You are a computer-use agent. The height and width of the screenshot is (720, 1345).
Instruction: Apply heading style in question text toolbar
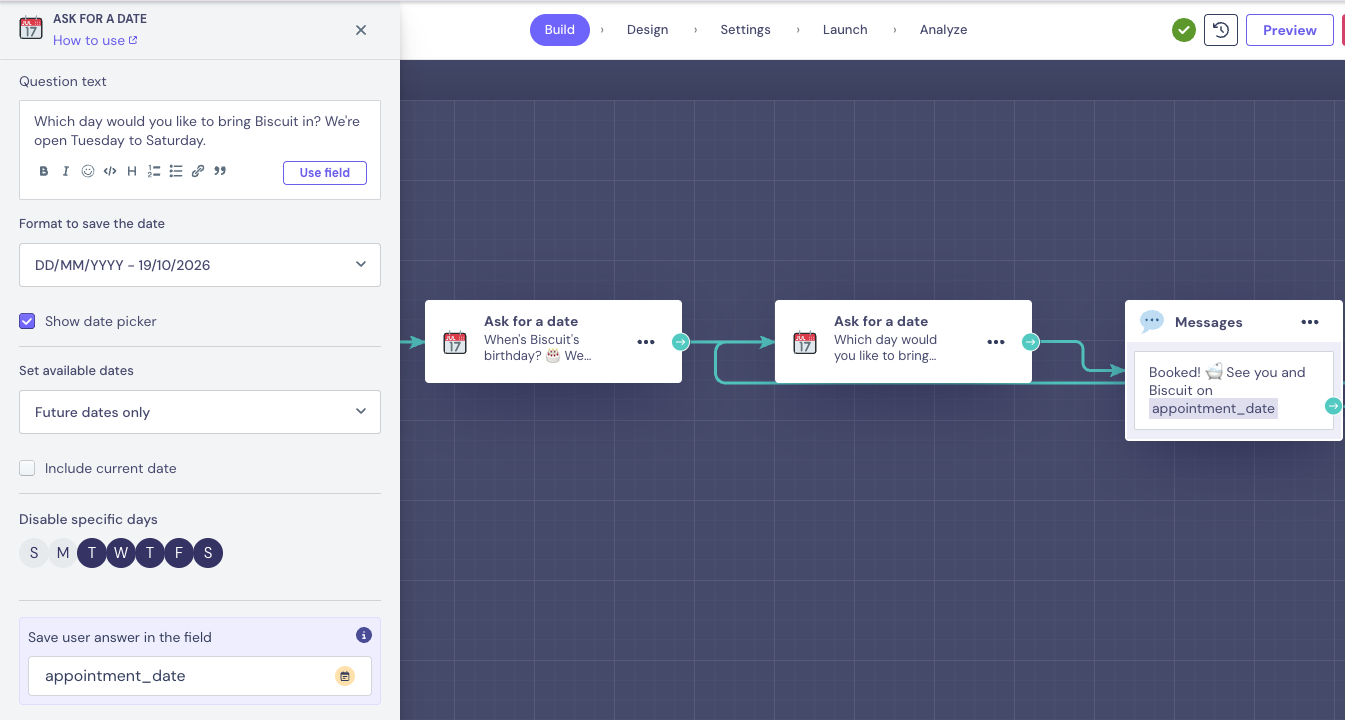[x=132, y=172]
